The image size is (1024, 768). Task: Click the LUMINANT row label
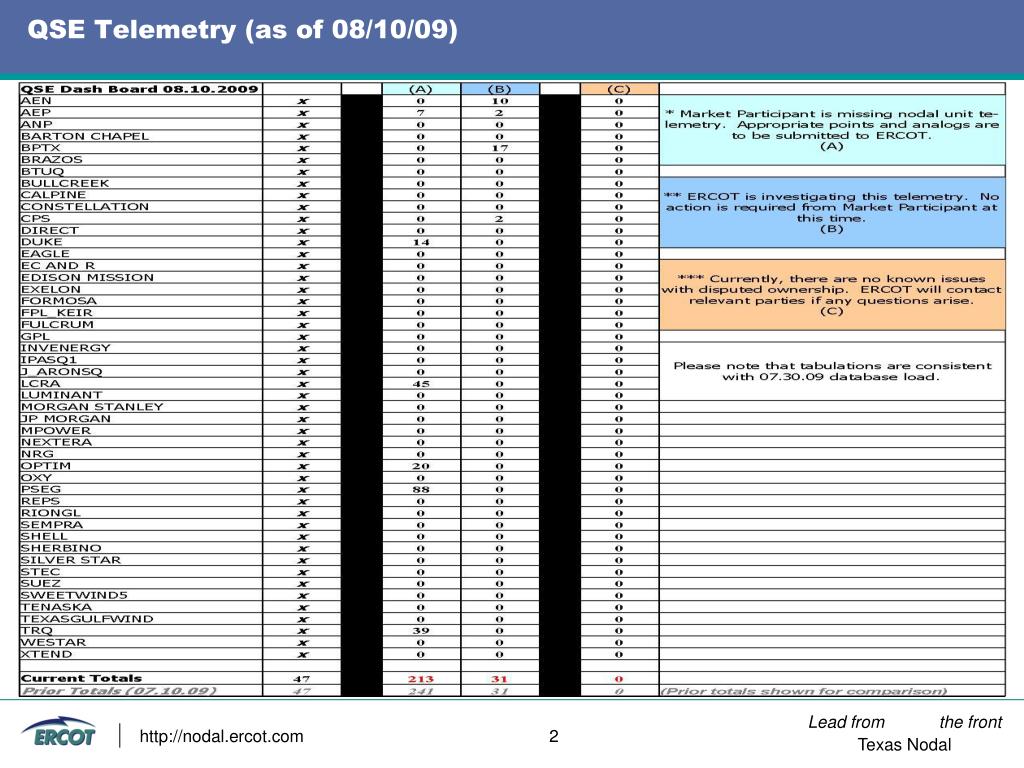pos(61,394)
